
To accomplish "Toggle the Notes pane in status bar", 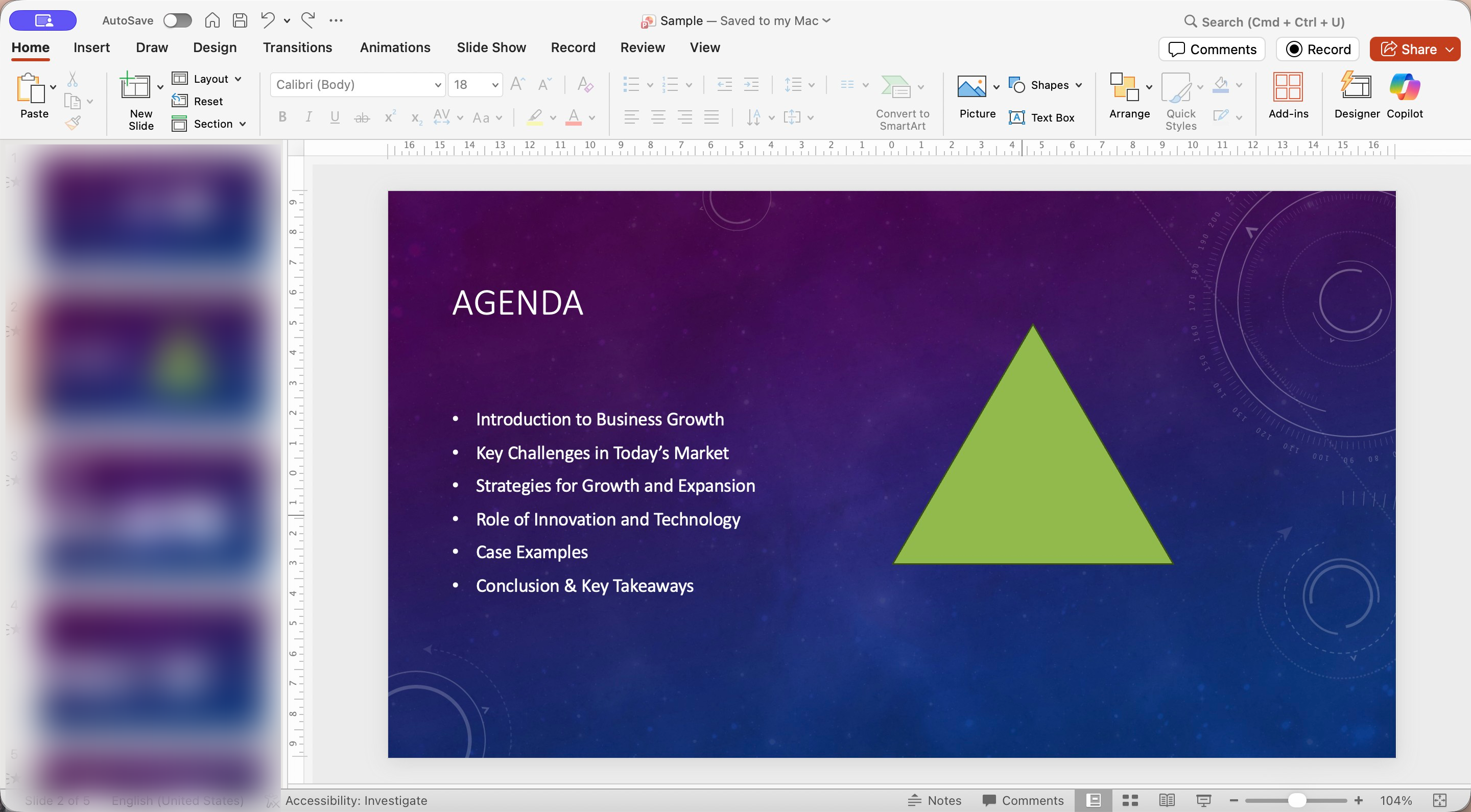I will click(x=935, y=800).
